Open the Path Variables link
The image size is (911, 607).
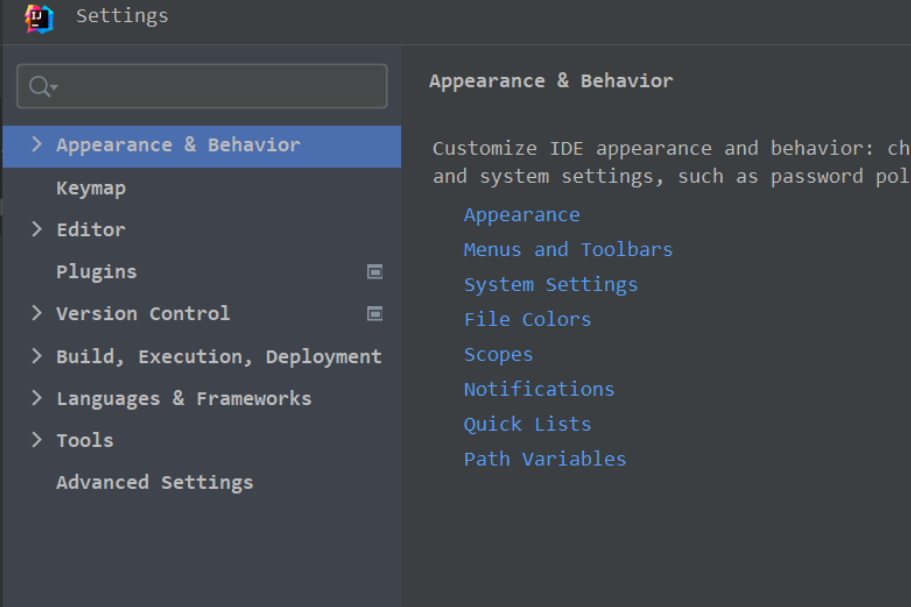[545, 459]
